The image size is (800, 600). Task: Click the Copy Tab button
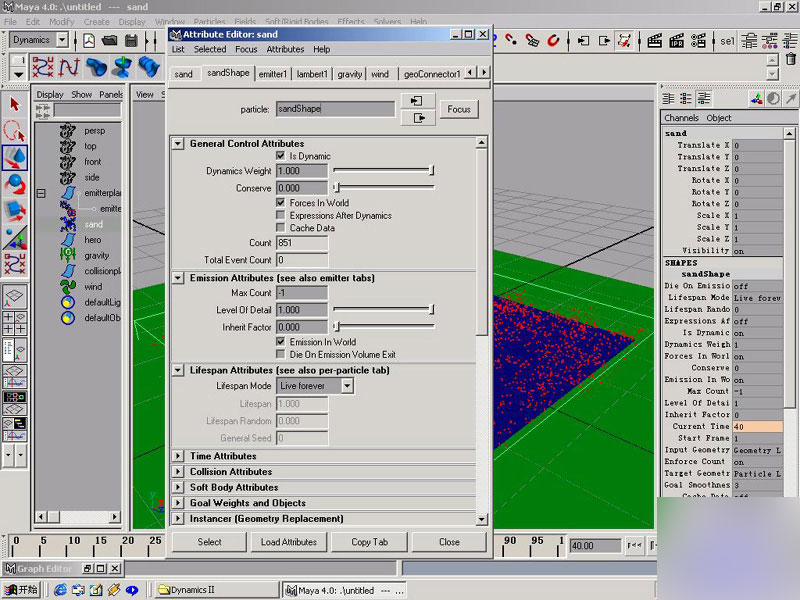tap(369, 542)
